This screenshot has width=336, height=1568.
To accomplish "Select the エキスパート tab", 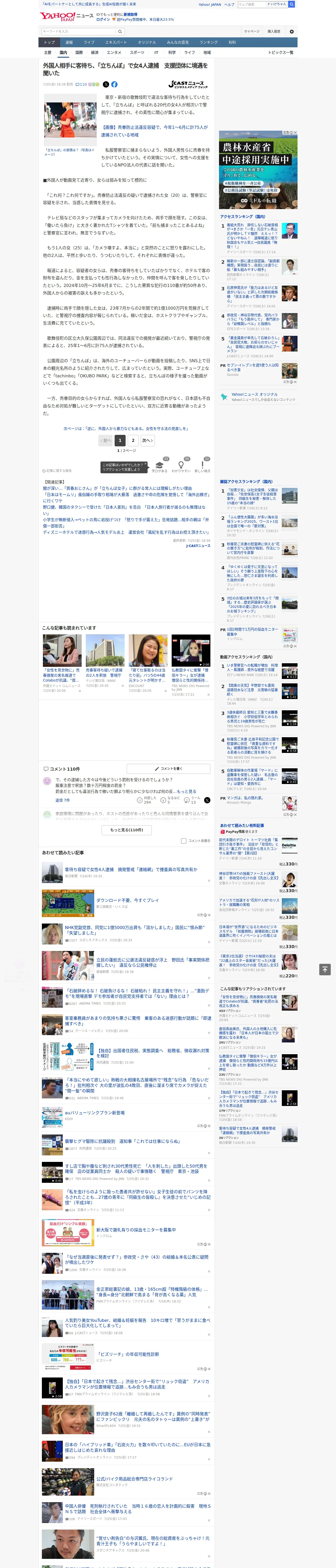I will (x=116, y=43).
